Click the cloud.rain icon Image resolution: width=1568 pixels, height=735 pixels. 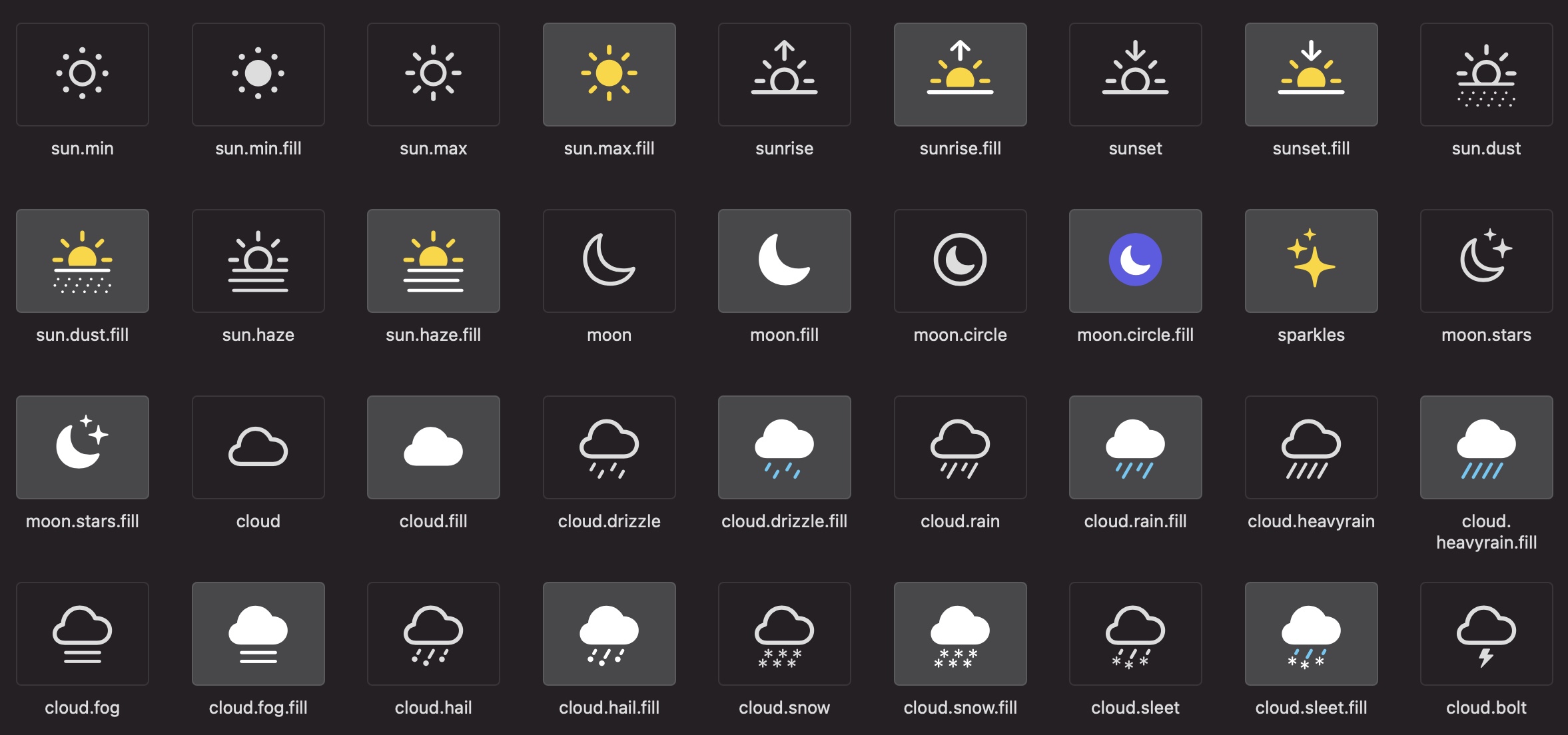[x=959, y=447]
